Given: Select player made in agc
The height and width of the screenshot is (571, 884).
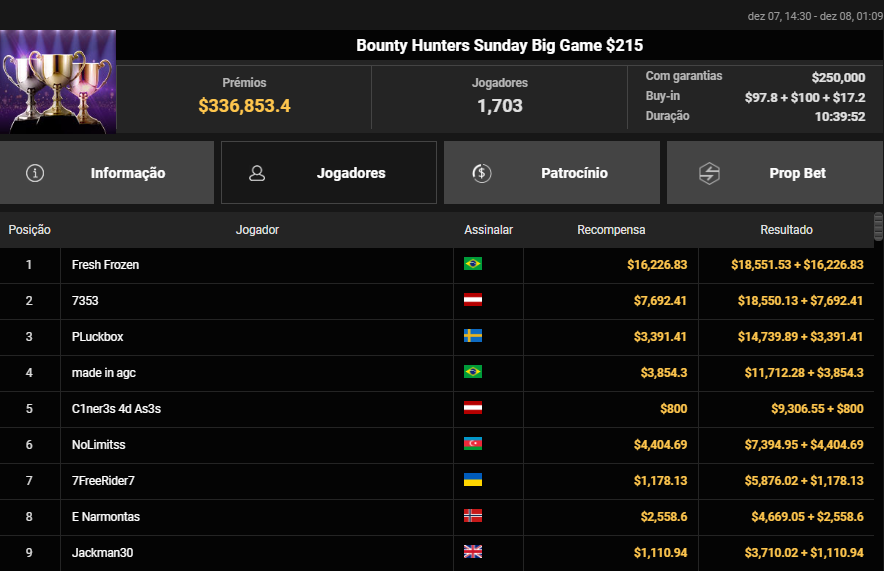Looking at the screenshot, I should pos(103,373).
